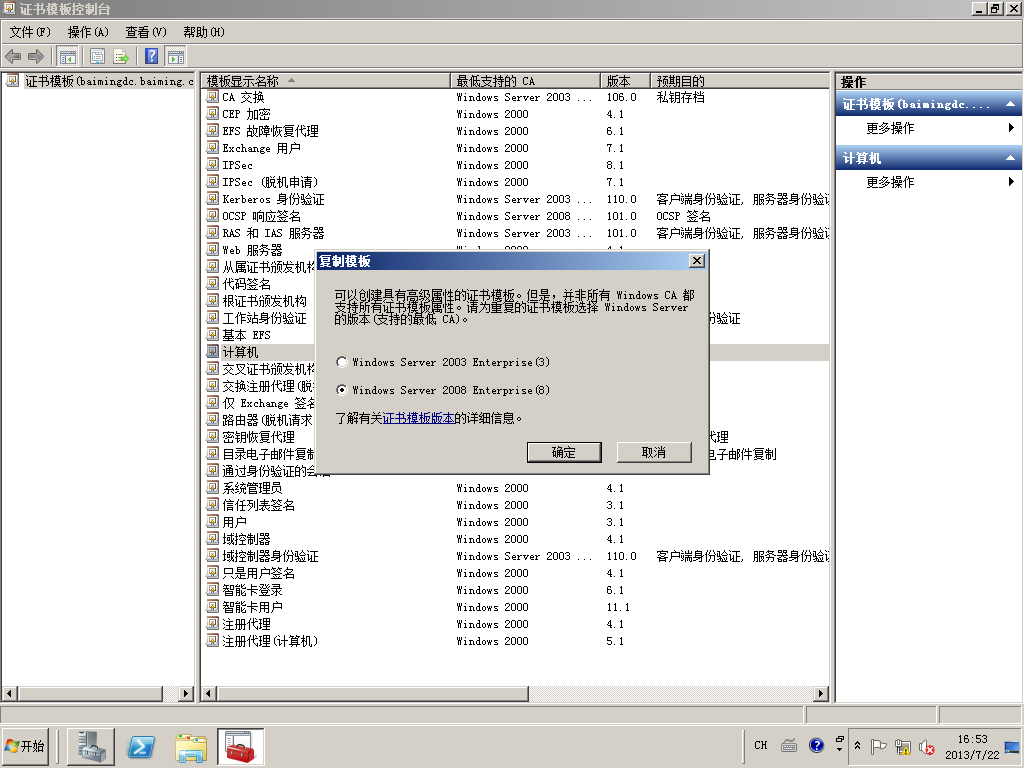1024x768 pixels.
Task: Open the 查看(V) menu
Action: (146, 32)
